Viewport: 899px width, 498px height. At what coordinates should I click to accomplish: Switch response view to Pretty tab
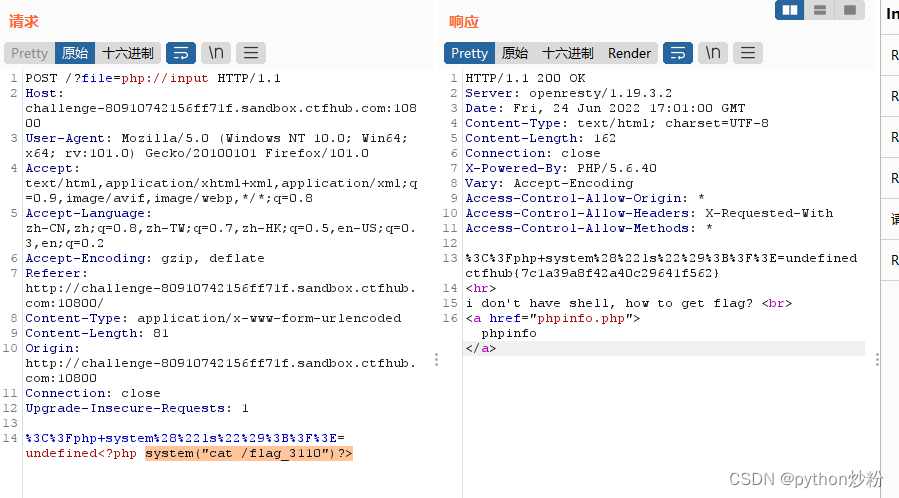(469, 53)
